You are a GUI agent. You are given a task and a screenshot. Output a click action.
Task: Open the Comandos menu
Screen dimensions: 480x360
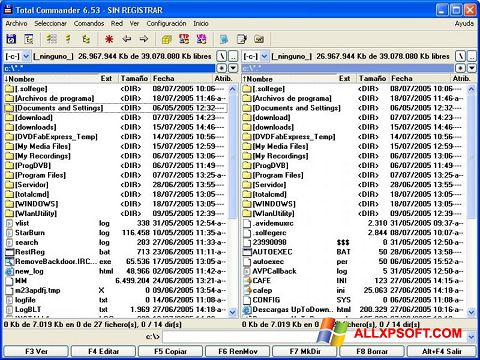(x=89, y=23)
